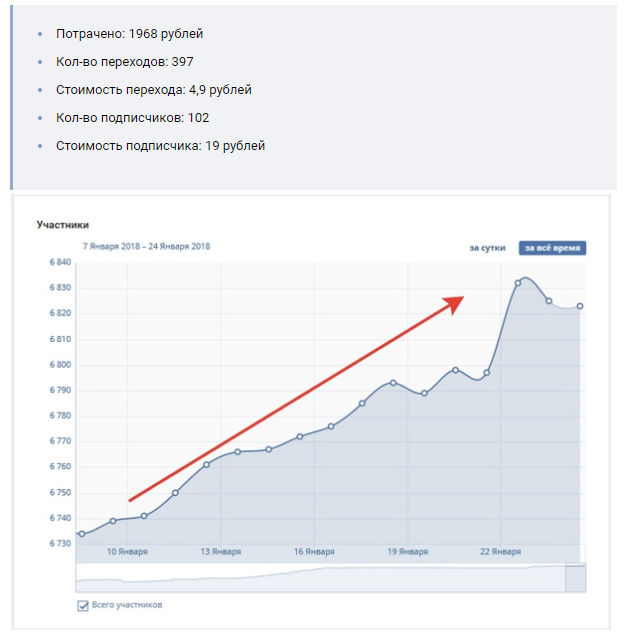Click the '19 Января' axis label
This screenshot has height=643, width=628.
(408, 552)
